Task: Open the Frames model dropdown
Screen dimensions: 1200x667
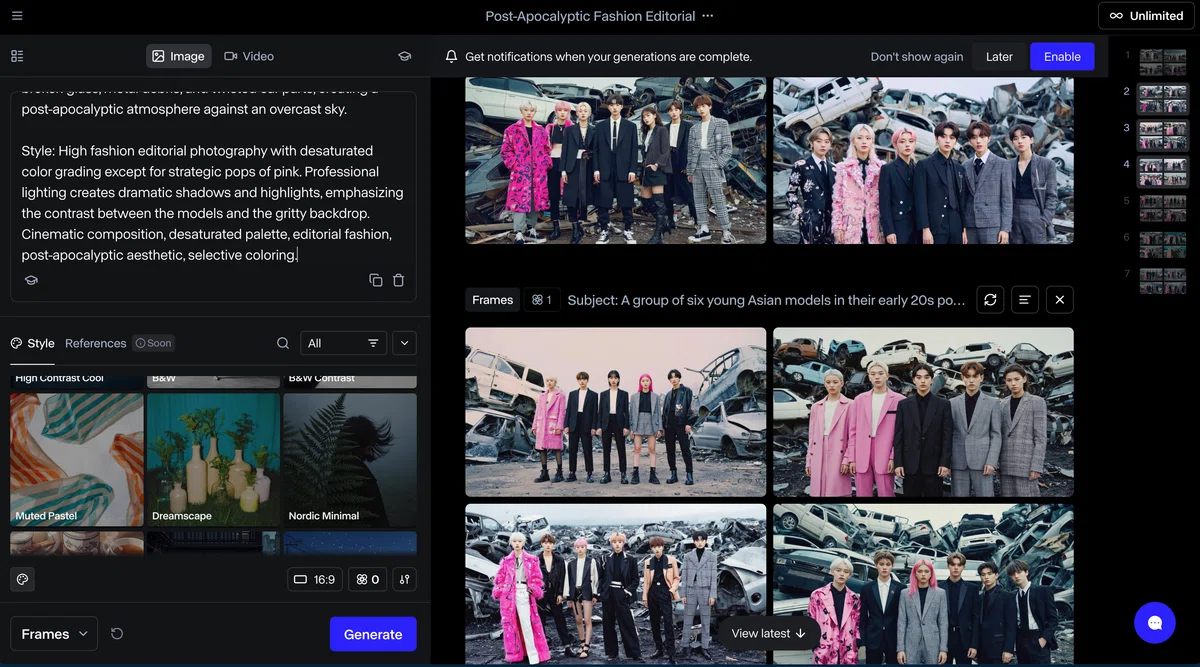Action: (x=54, y=634)
